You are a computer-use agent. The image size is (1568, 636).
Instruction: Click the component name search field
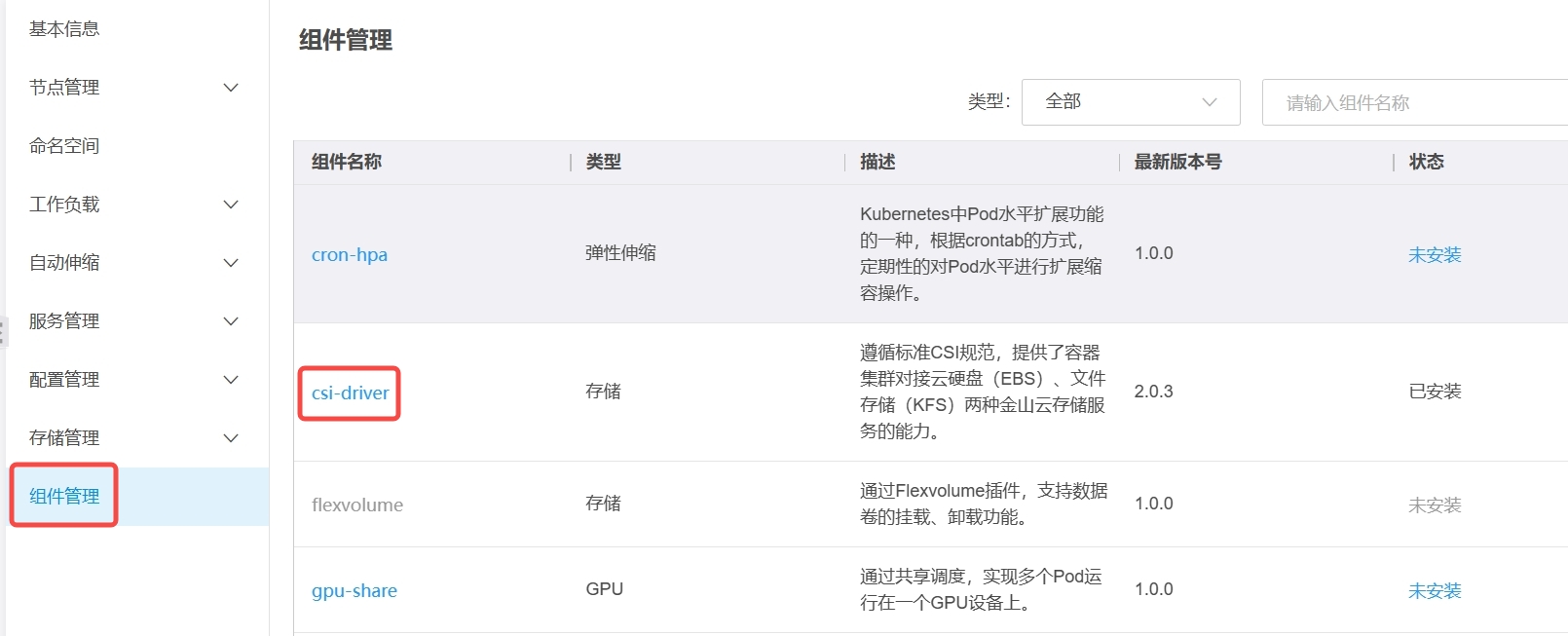(x=1412, y=102)
